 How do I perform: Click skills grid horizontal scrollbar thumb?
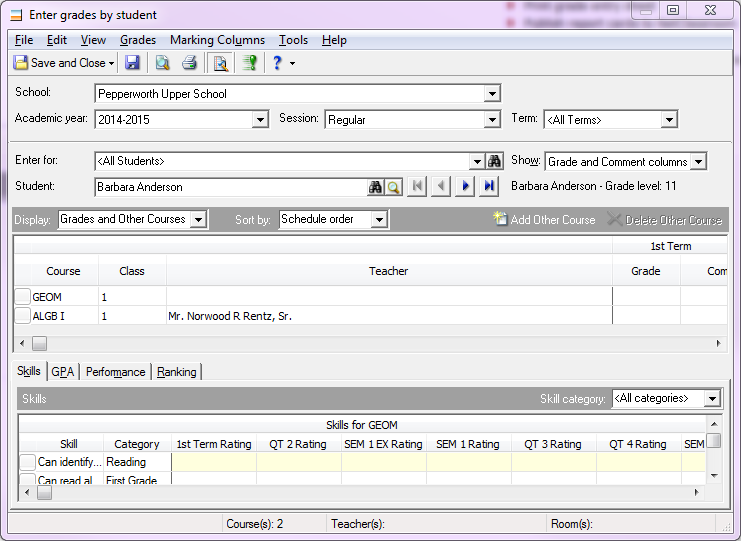pyautogui.click(x=44, y=493)
